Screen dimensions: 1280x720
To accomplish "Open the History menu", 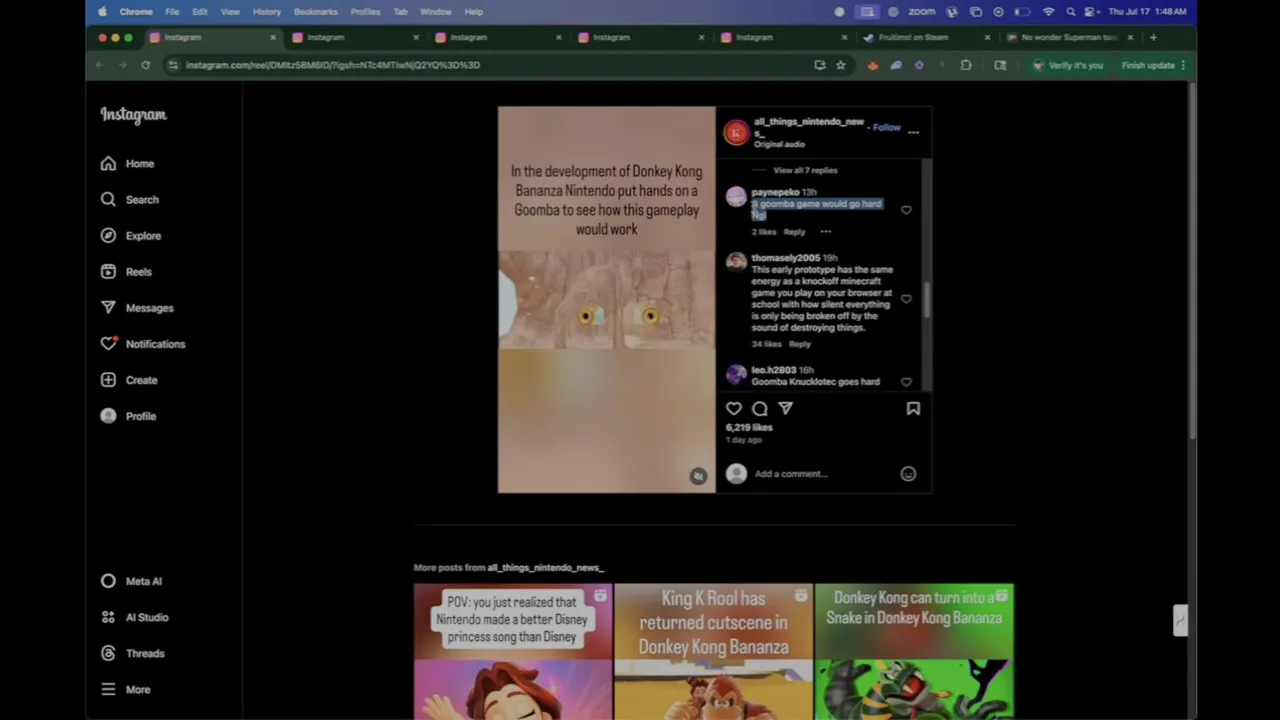I will tap(267, 12).
